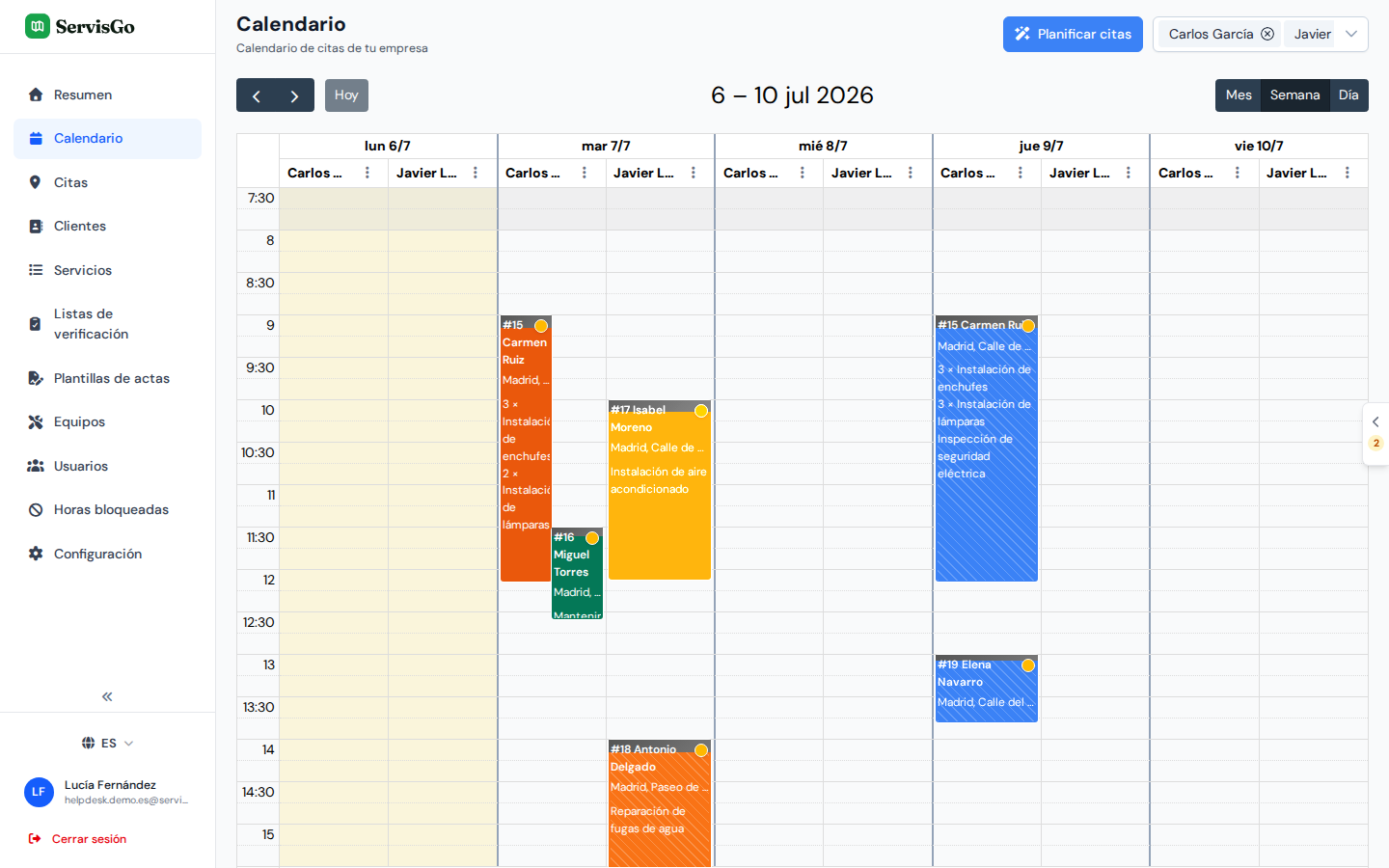This screenshot has height=868, width=1389.
Task: Click the Plantillas de actas icon
Action: tap(36, 378)
